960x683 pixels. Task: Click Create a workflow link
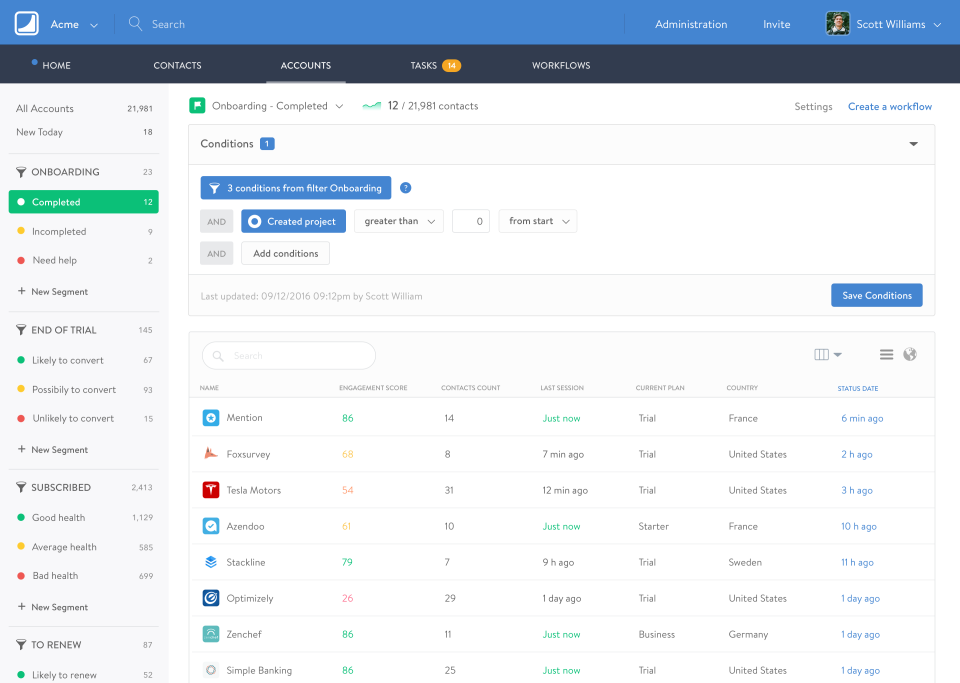[890, 106]
